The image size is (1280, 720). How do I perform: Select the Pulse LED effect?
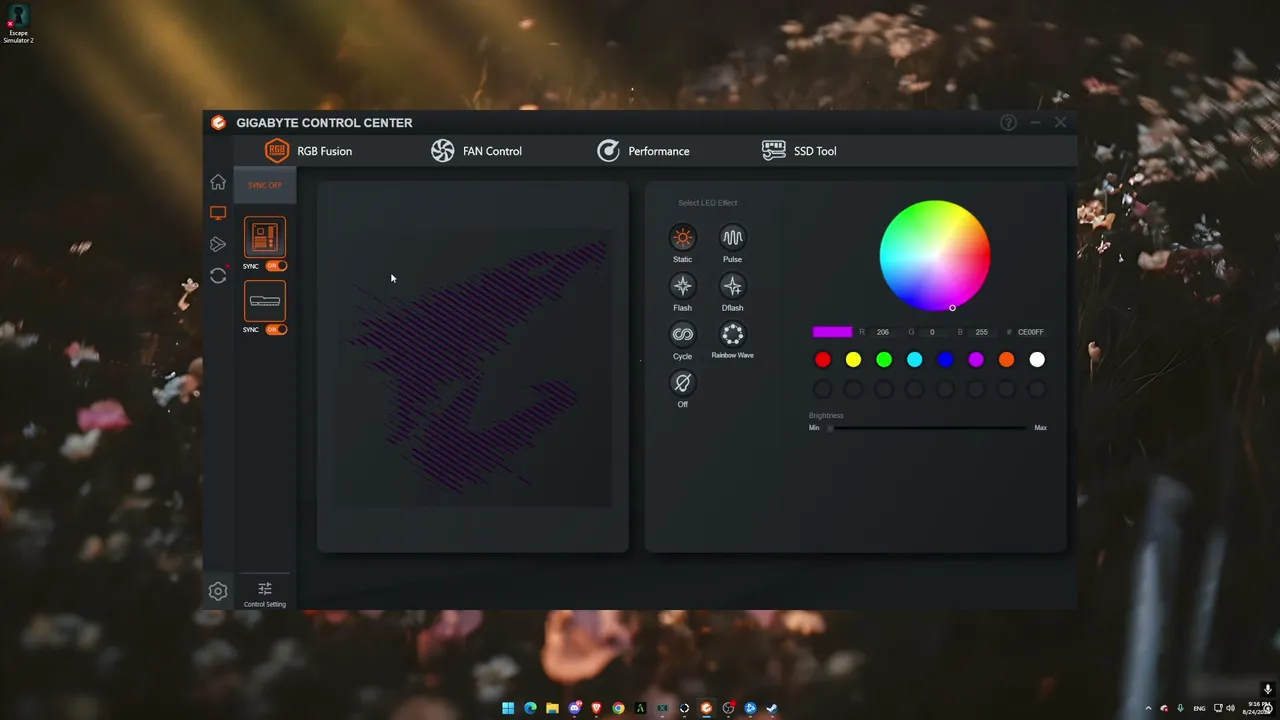(x=733, y=237)
